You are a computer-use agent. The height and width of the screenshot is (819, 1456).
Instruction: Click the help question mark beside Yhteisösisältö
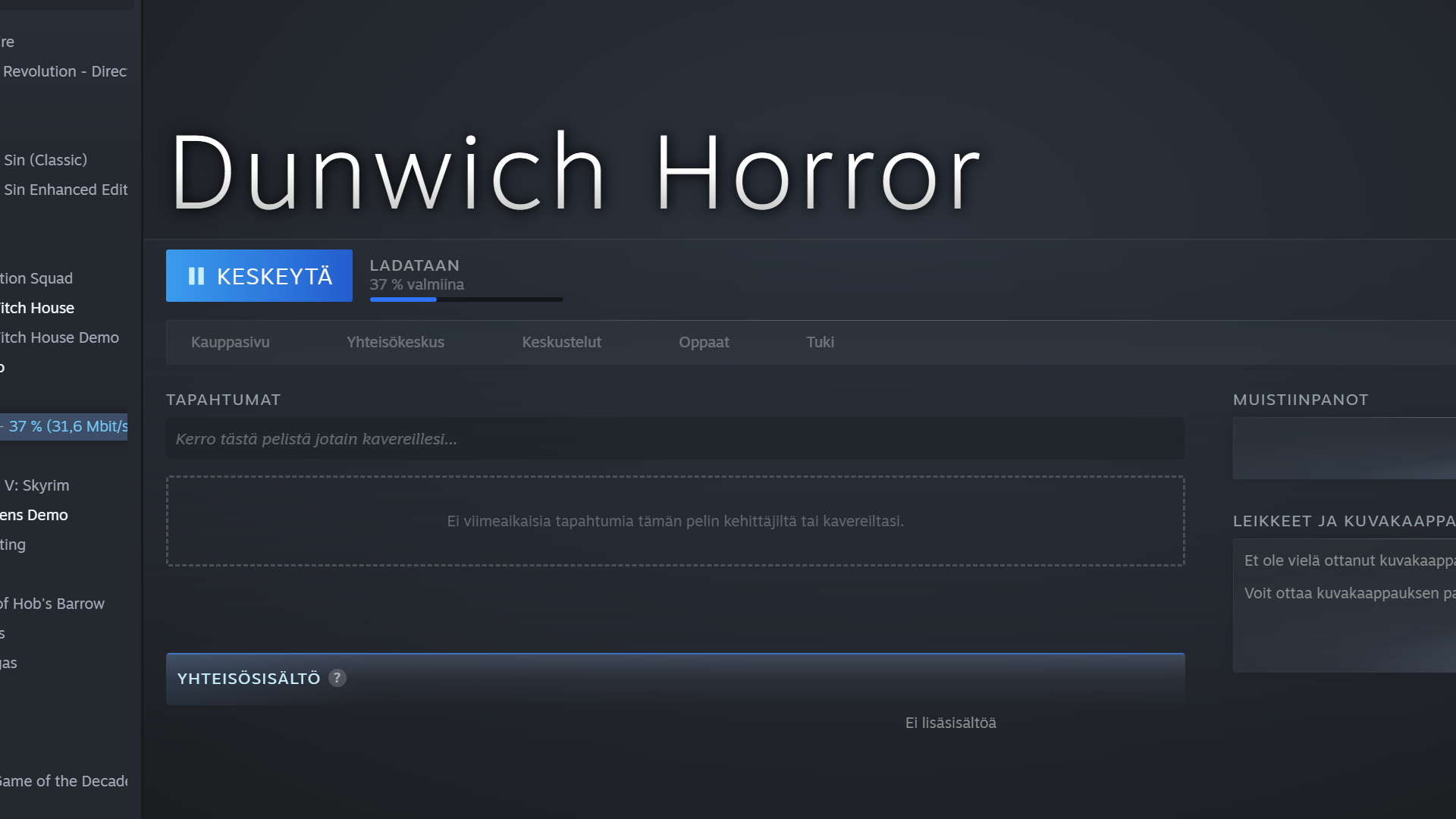pyautogui.click(x=337, y=678)
